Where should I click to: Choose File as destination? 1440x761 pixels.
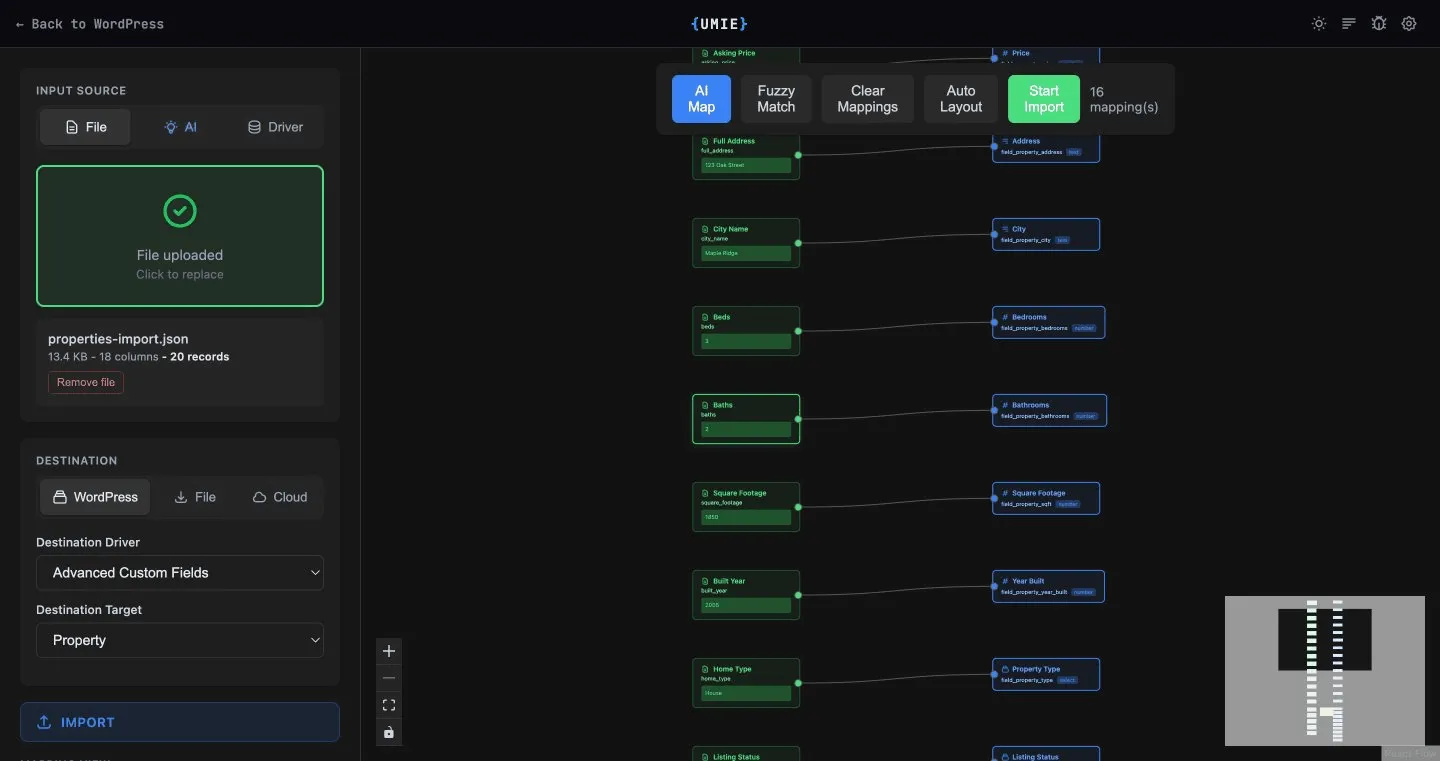coord(195,497)
